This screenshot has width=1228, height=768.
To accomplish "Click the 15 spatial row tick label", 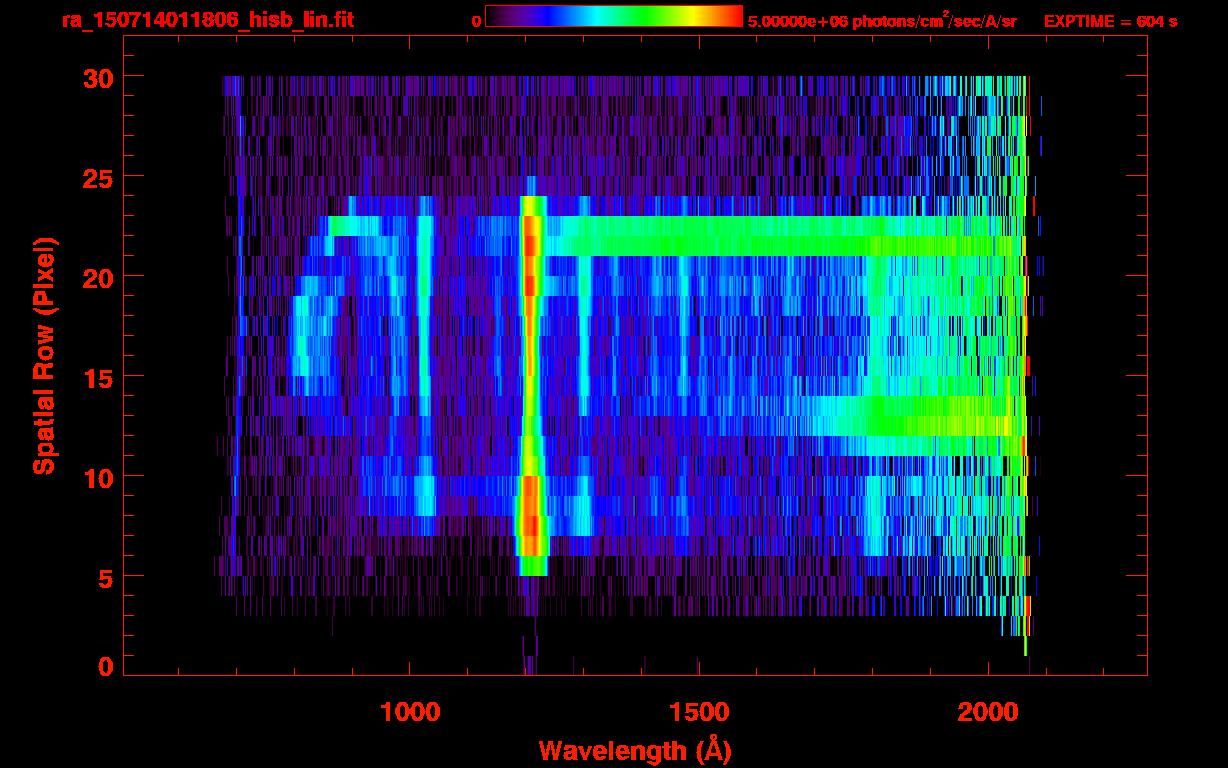I will point(98,376).
